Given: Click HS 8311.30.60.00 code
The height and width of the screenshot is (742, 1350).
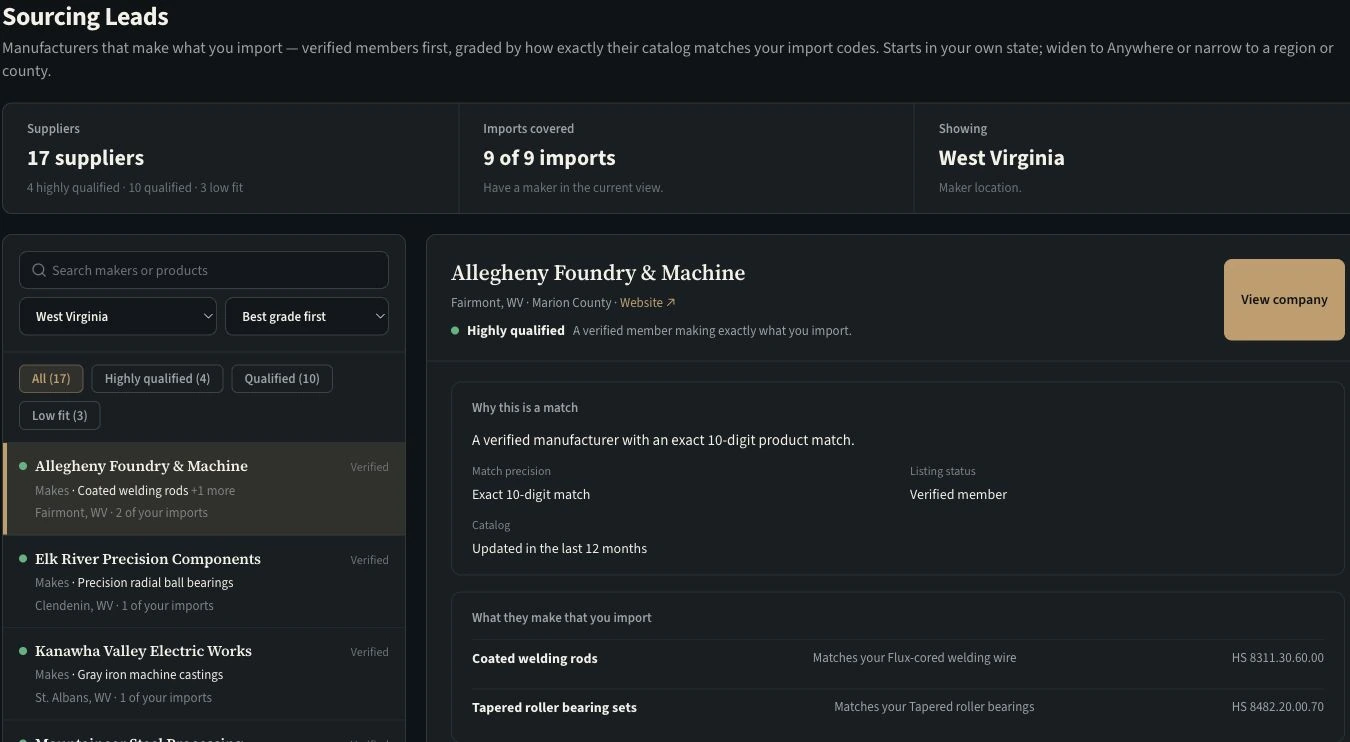Looking at the screenshot, I should (1278, 658).
